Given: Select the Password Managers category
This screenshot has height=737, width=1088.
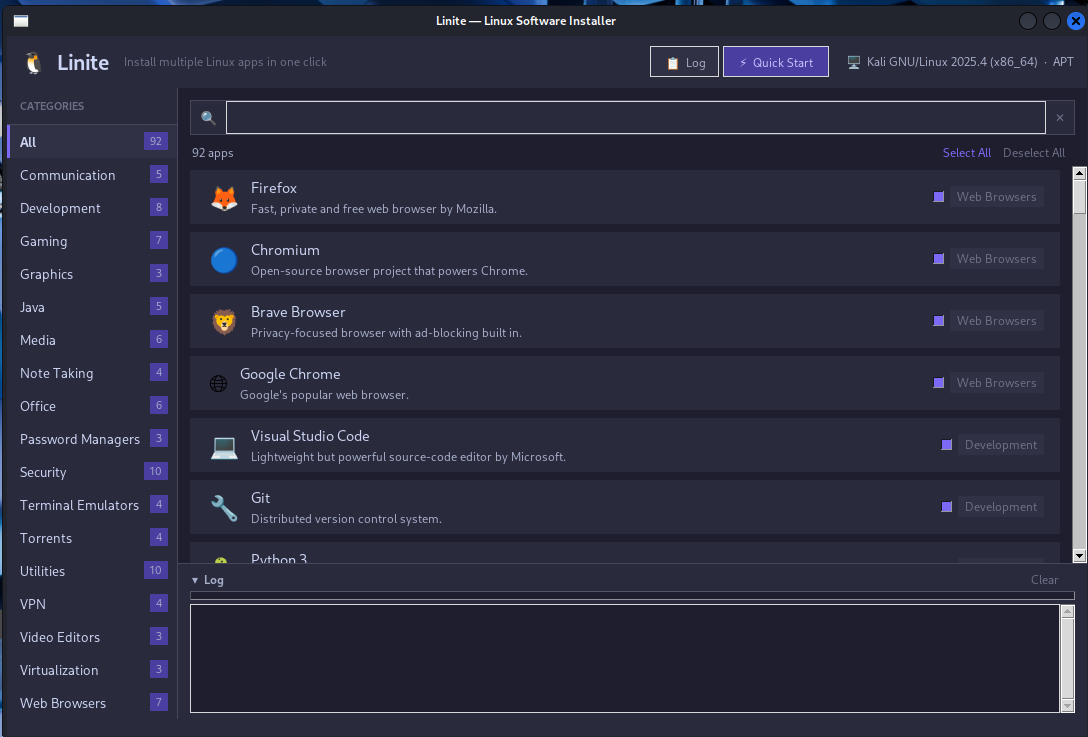Looking at the screenshot, I should click(x=90, y=439).
